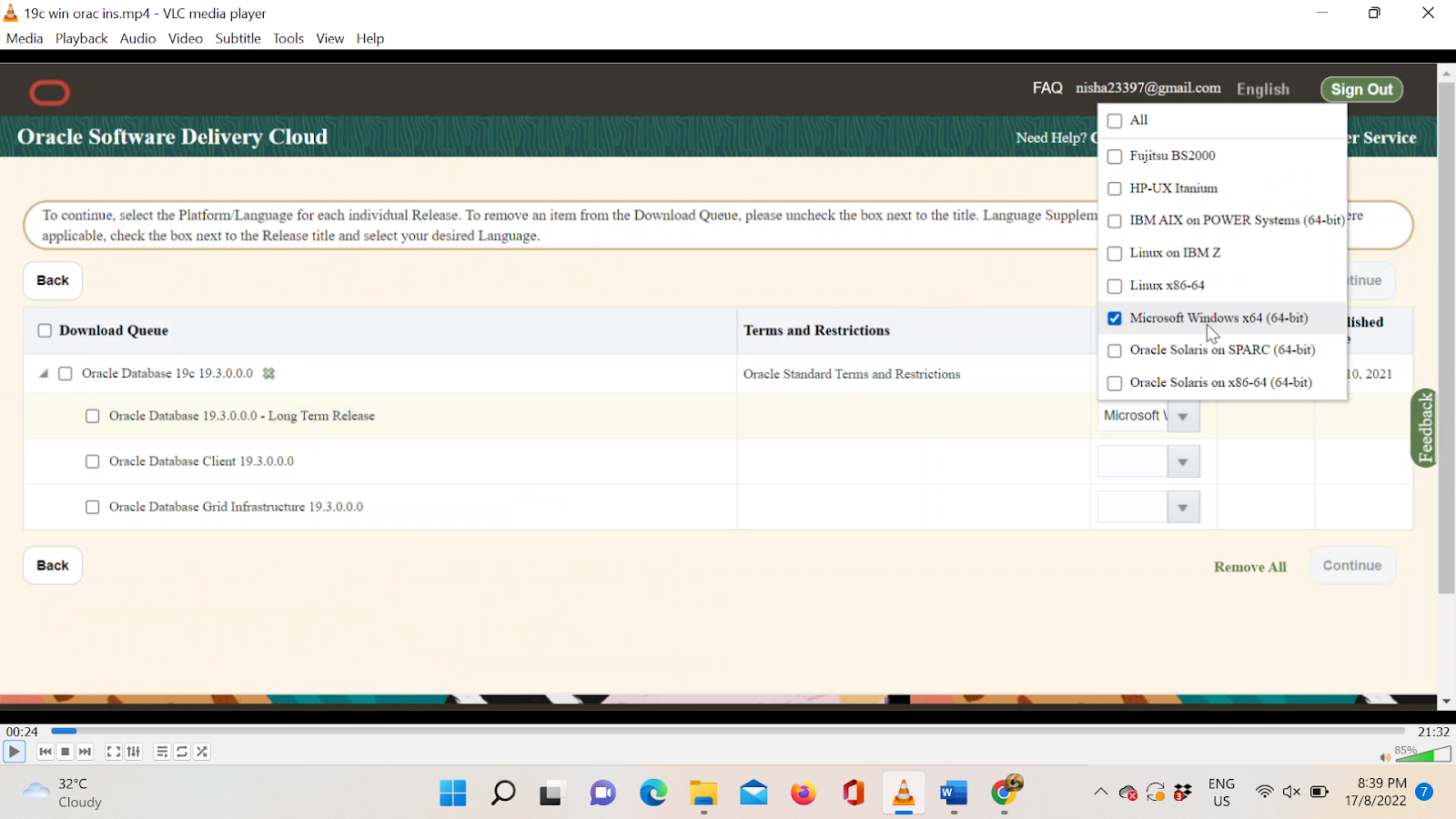Launch Microsoft Edge from taskbar
Image resolution: width=1456 pixels, height=819 pixels.
(653, 794)
